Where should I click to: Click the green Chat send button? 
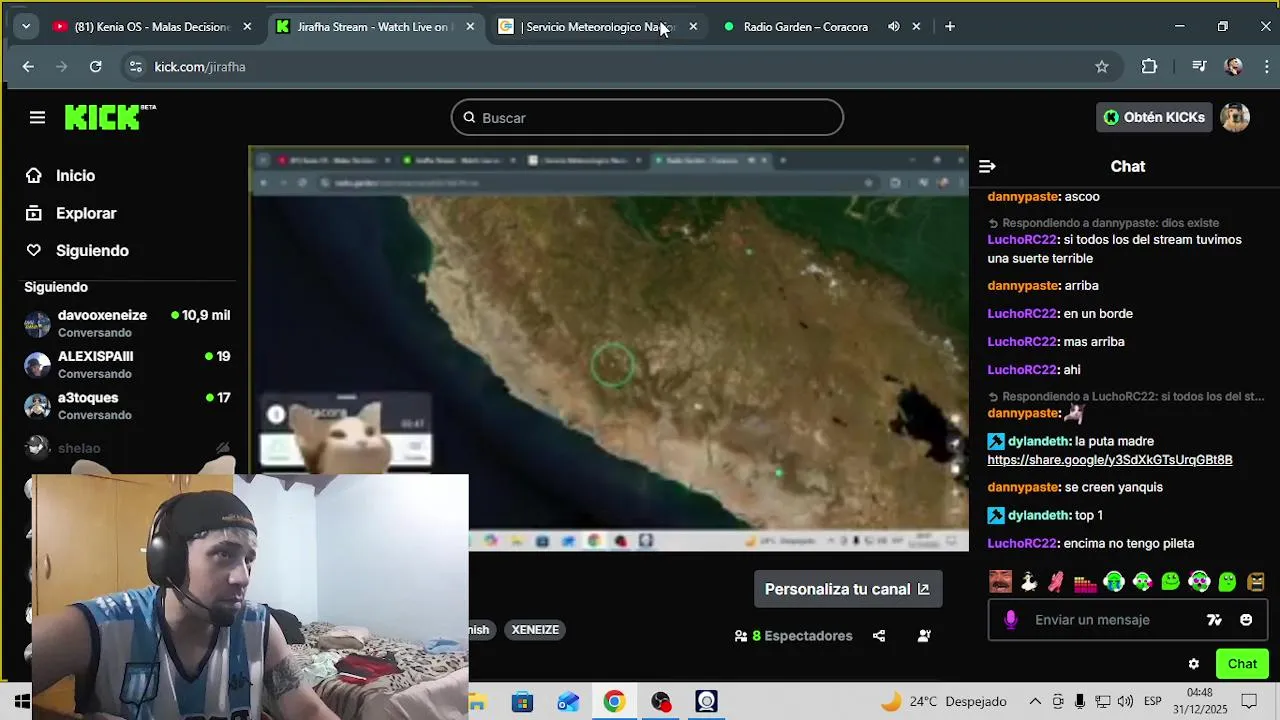point(1242,664)
